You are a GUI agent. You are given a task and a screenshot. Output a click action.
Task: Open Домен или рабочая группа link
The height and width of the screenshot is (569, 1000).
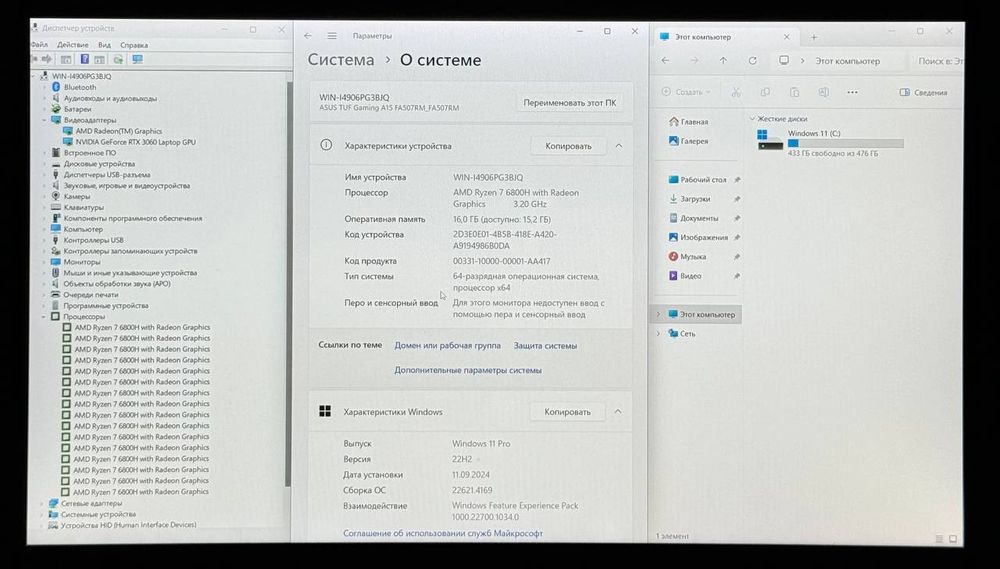447,345
